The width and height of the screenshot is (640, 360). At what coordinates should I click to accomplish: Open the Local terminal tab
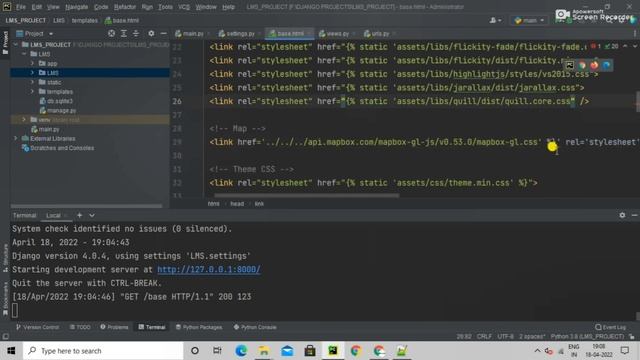point(53,216)
